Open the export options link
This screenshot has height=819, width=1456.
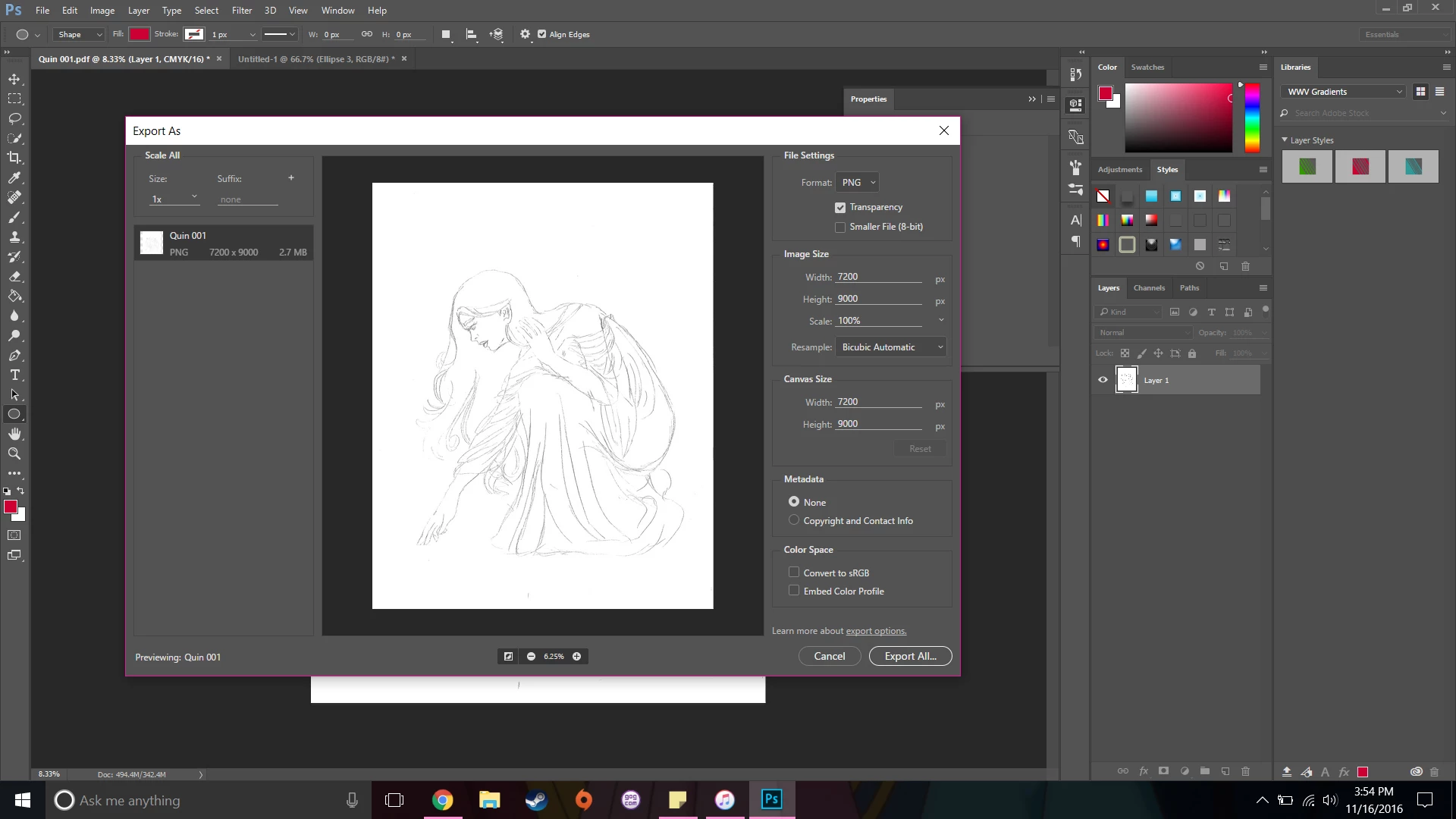click(x=876, y=631)
